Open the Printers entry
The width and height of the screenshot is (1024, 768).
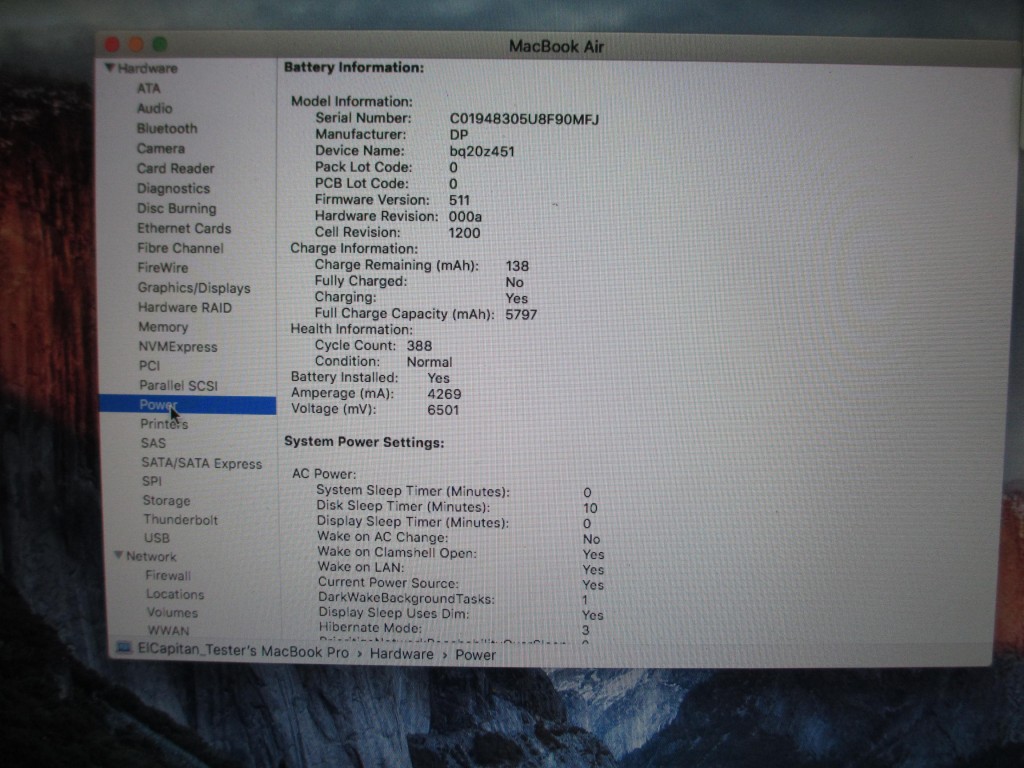point(164,424)
